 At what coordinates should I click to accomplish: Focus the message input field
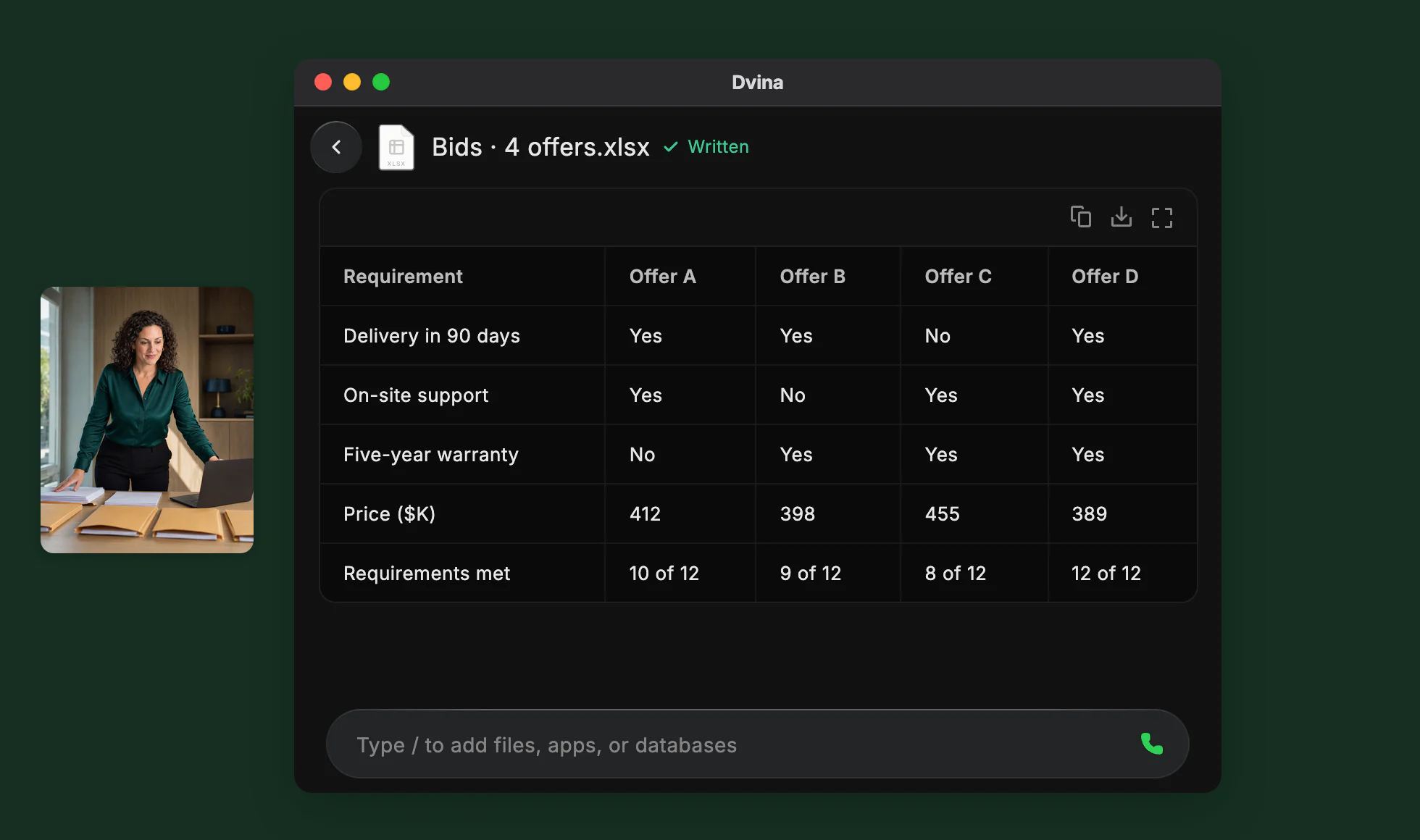coord(757,744)
